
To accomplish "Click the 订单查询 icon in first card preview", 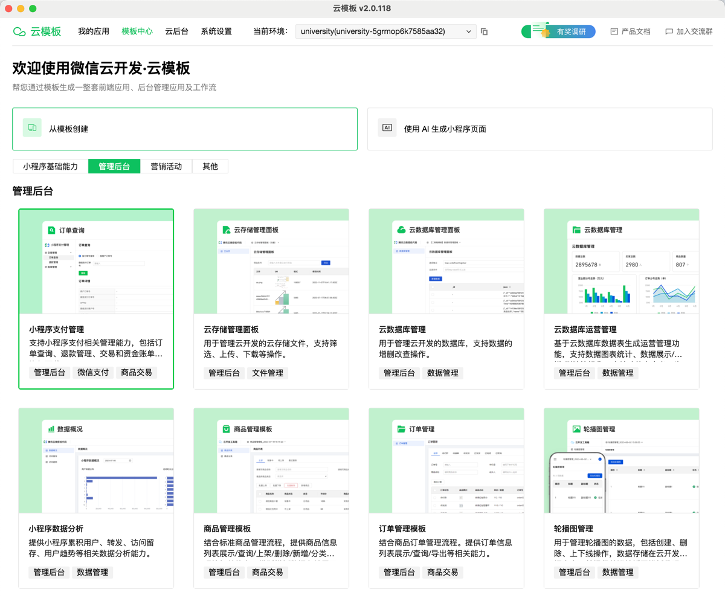I will [51, 230].
